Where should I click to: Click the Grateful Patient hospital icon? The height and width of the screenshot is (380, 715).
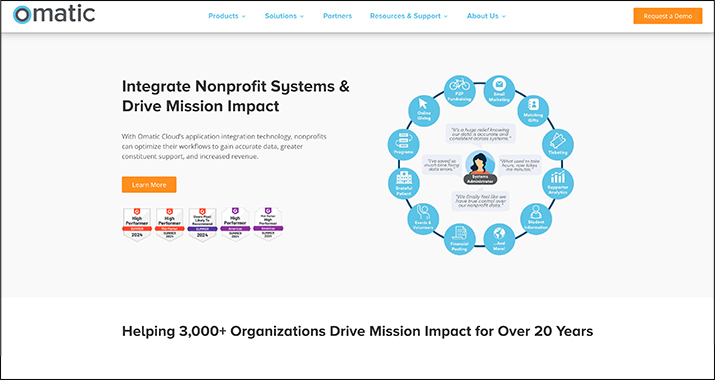coord(404,183)
